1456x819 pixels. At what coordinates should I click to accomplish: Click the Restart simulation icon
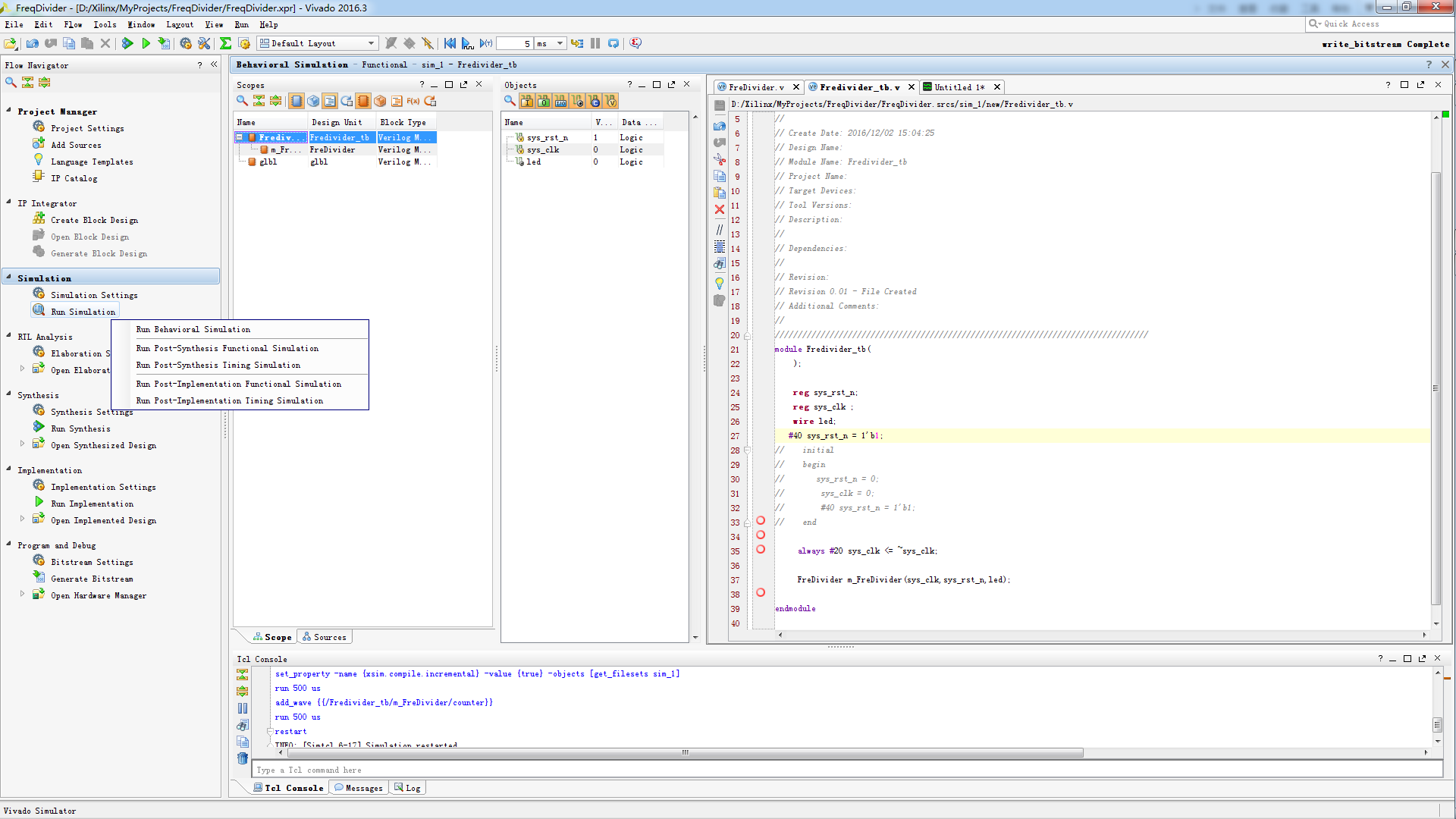[x=450, y=43]
